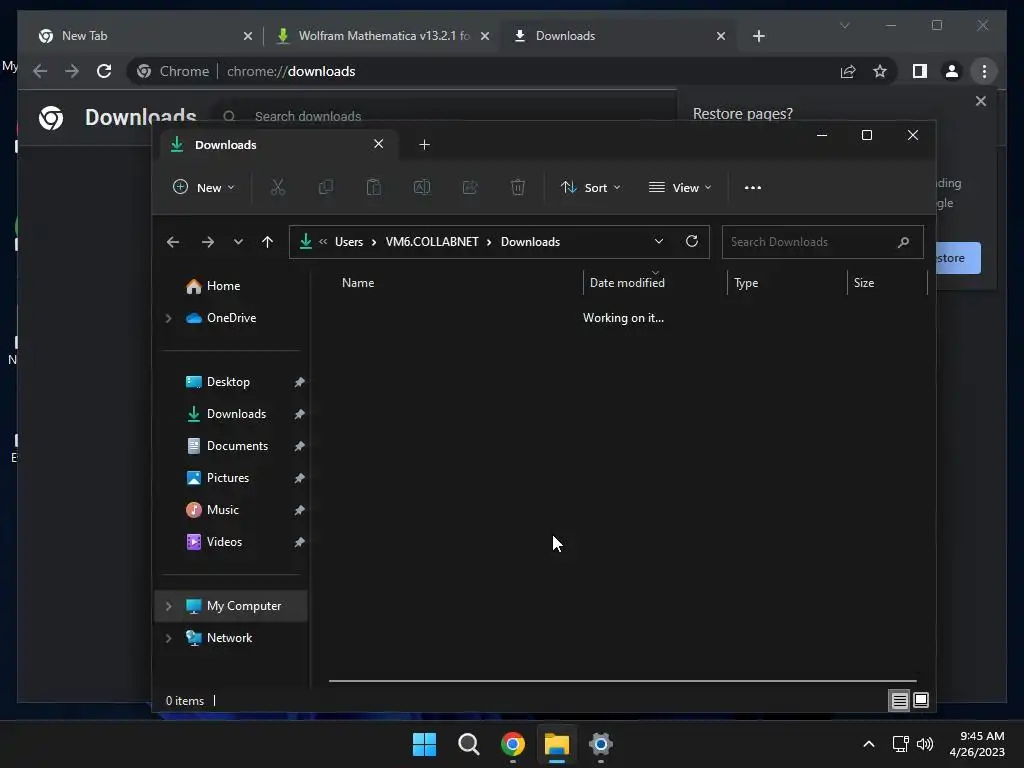Click Users in the Explorer breadcrumb
Screen dimensions: 1024x768
coord(349,242)
